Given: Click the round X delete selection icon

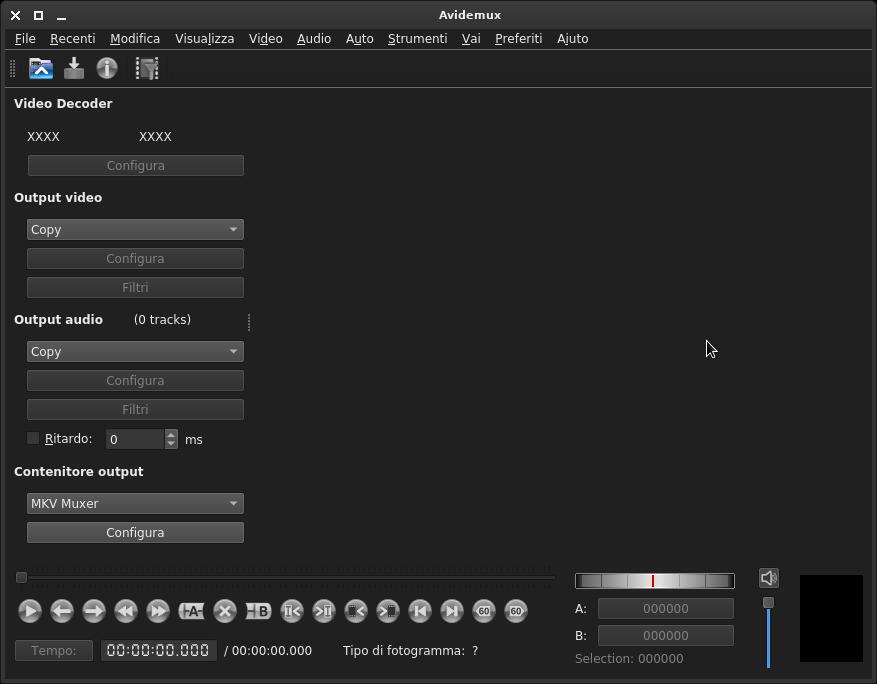Looking at the screenshot, I should (x=225, y=611).
